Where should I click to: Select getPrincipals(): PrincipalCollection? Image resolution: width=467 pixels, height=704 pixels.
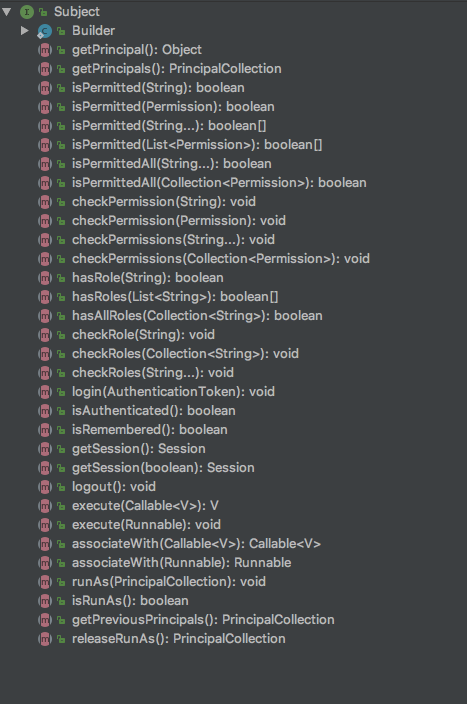[x=176, y=69]
